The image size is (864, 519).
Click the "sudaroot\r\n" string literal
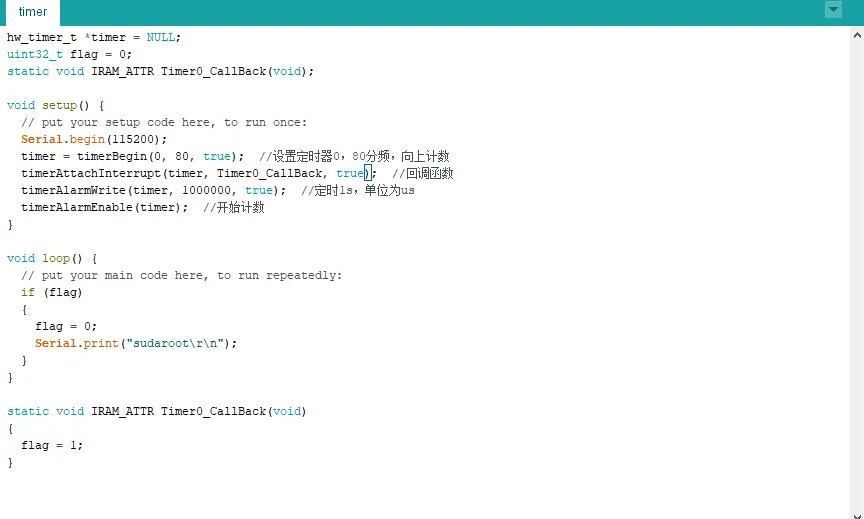point(181,344)
